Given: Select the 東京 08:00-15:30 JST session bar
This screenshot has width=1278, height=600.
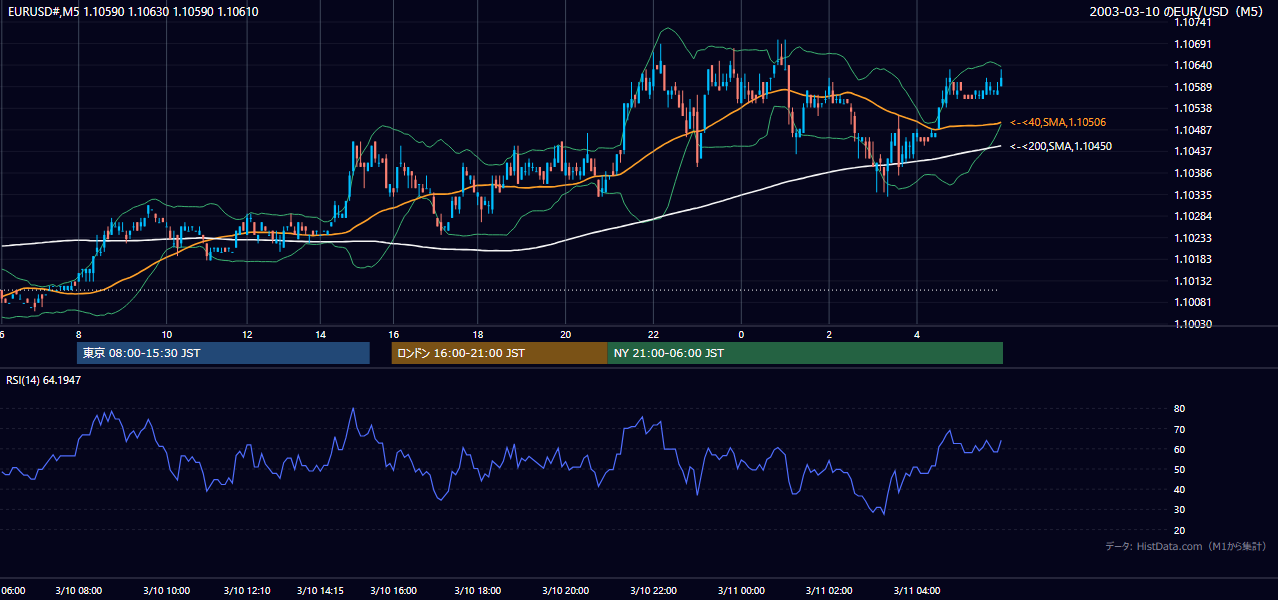Looking at the screenshot, I should tap(223, 353).
